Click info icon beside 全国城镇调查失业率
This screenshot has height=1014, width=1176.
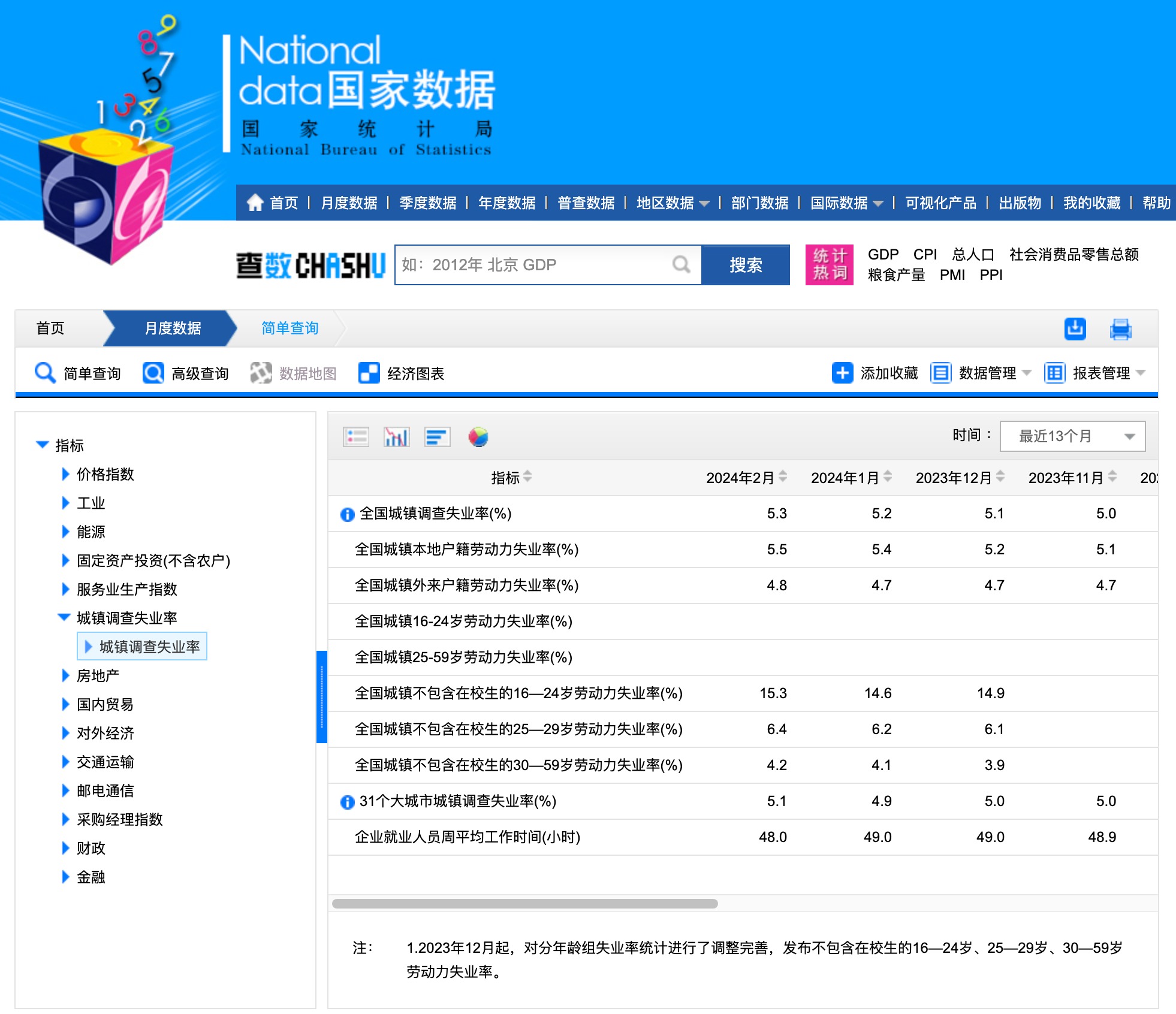(x=347, y=514)
